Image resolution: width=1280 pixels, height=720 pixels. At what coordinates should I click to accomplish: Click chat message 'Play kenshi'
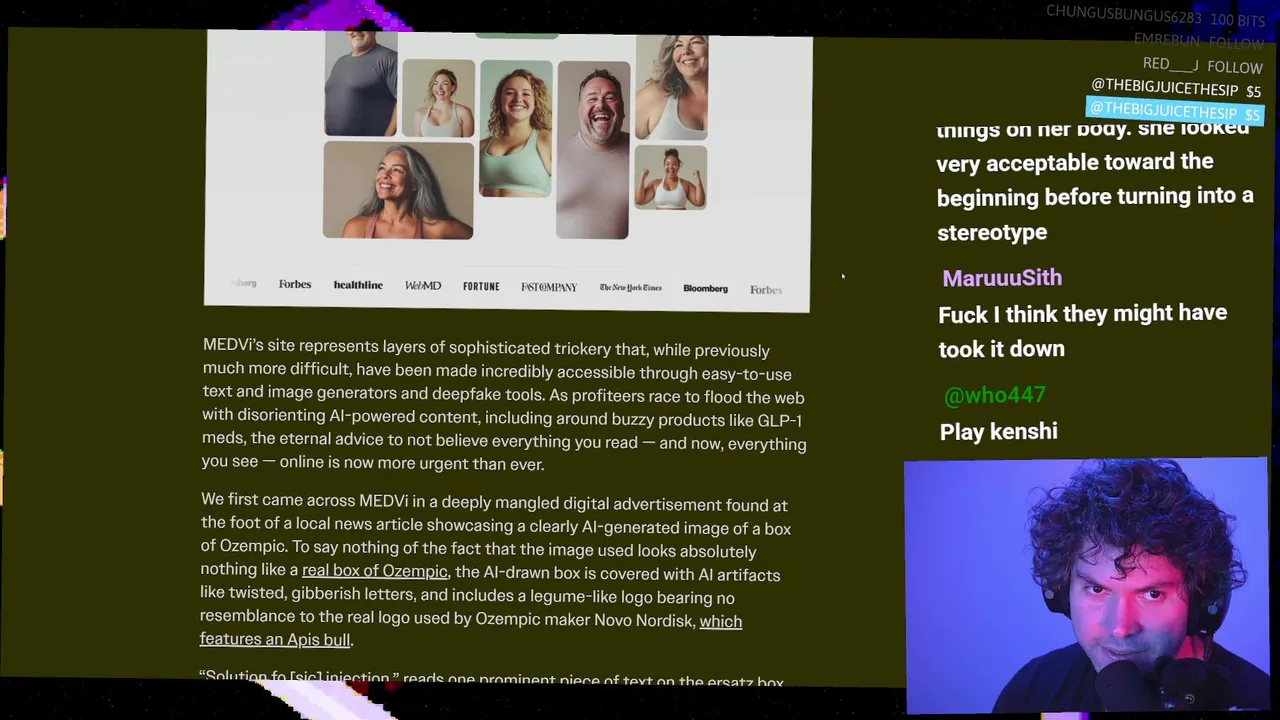click(999, 432)
